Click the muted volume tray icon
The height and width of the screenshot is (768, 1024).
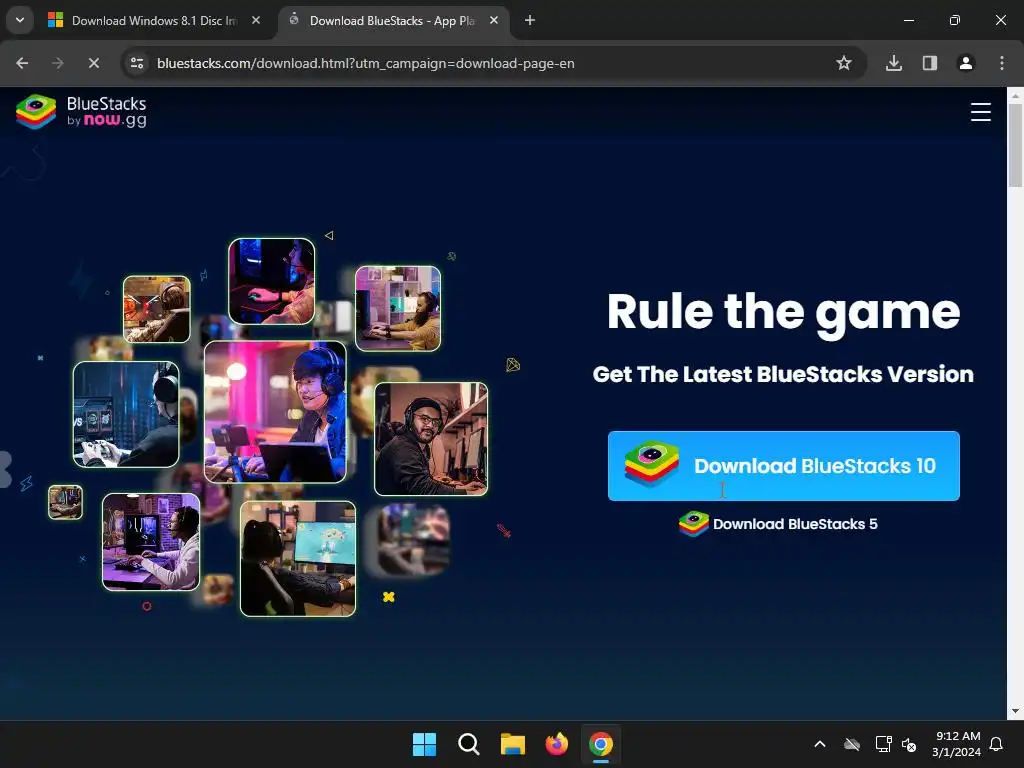pos(908,744)
